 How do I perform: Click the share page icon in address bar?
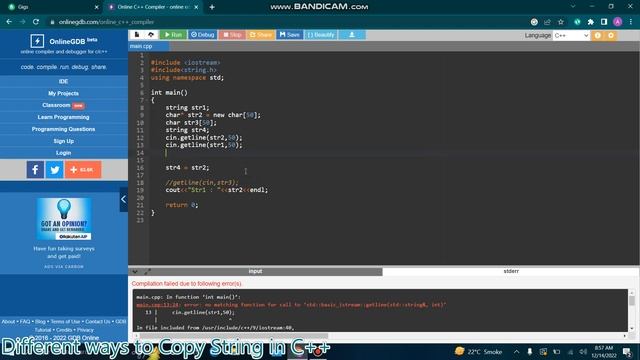click(x=547, y=22)
